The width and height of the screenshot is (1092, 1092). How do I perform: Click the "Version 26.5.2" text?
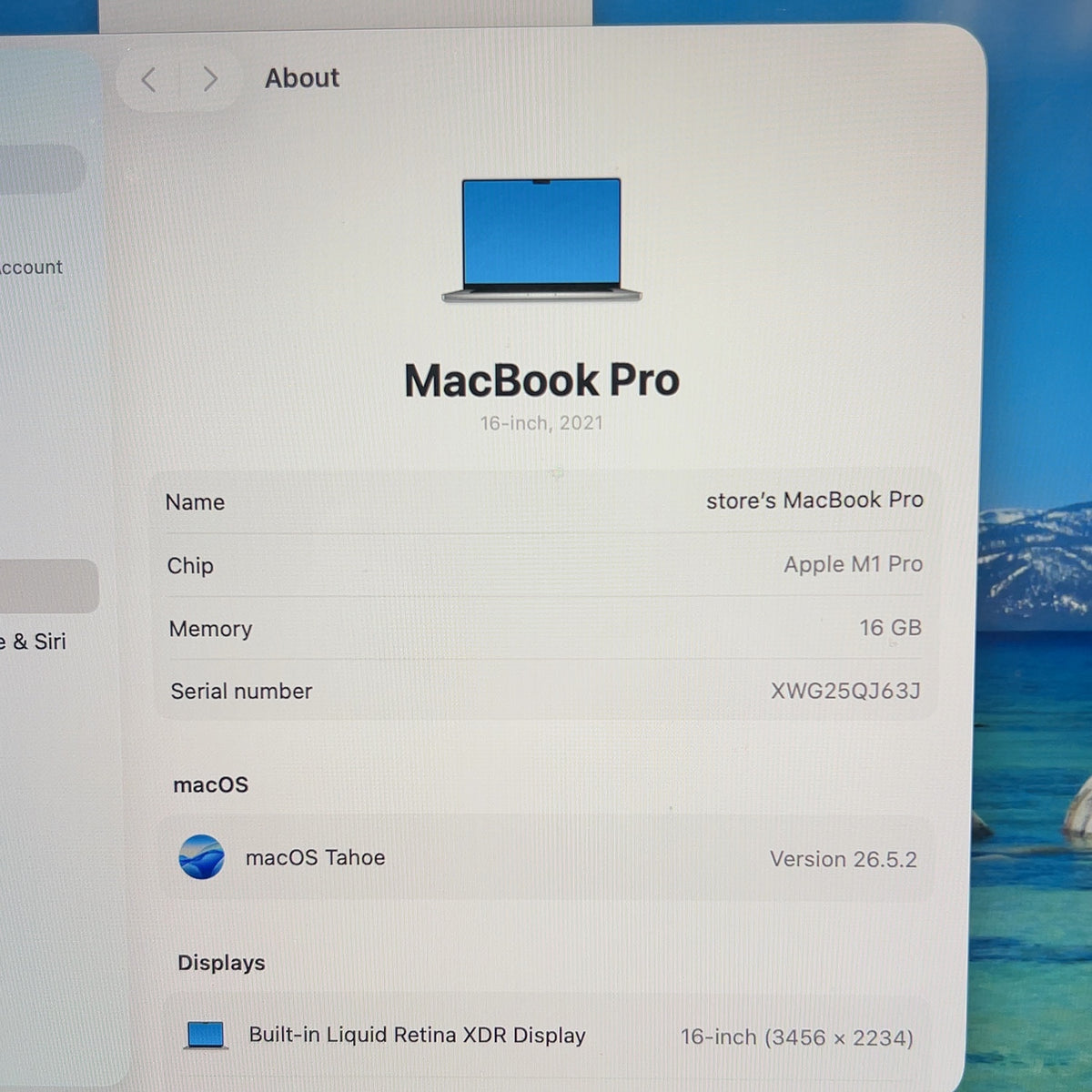[843, 859]
